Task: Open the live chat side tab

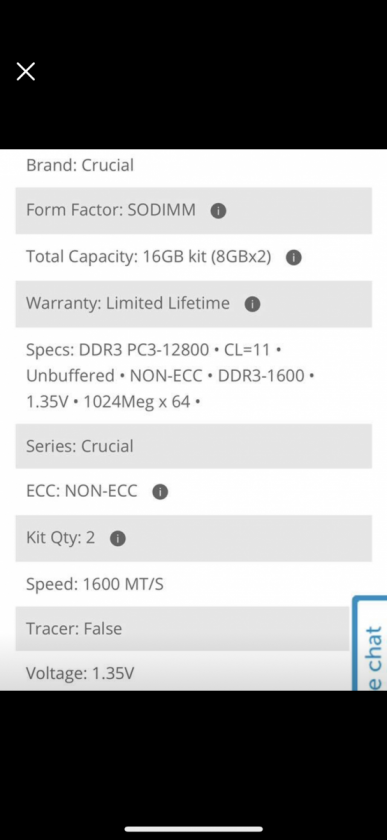Action: point(370,643)
